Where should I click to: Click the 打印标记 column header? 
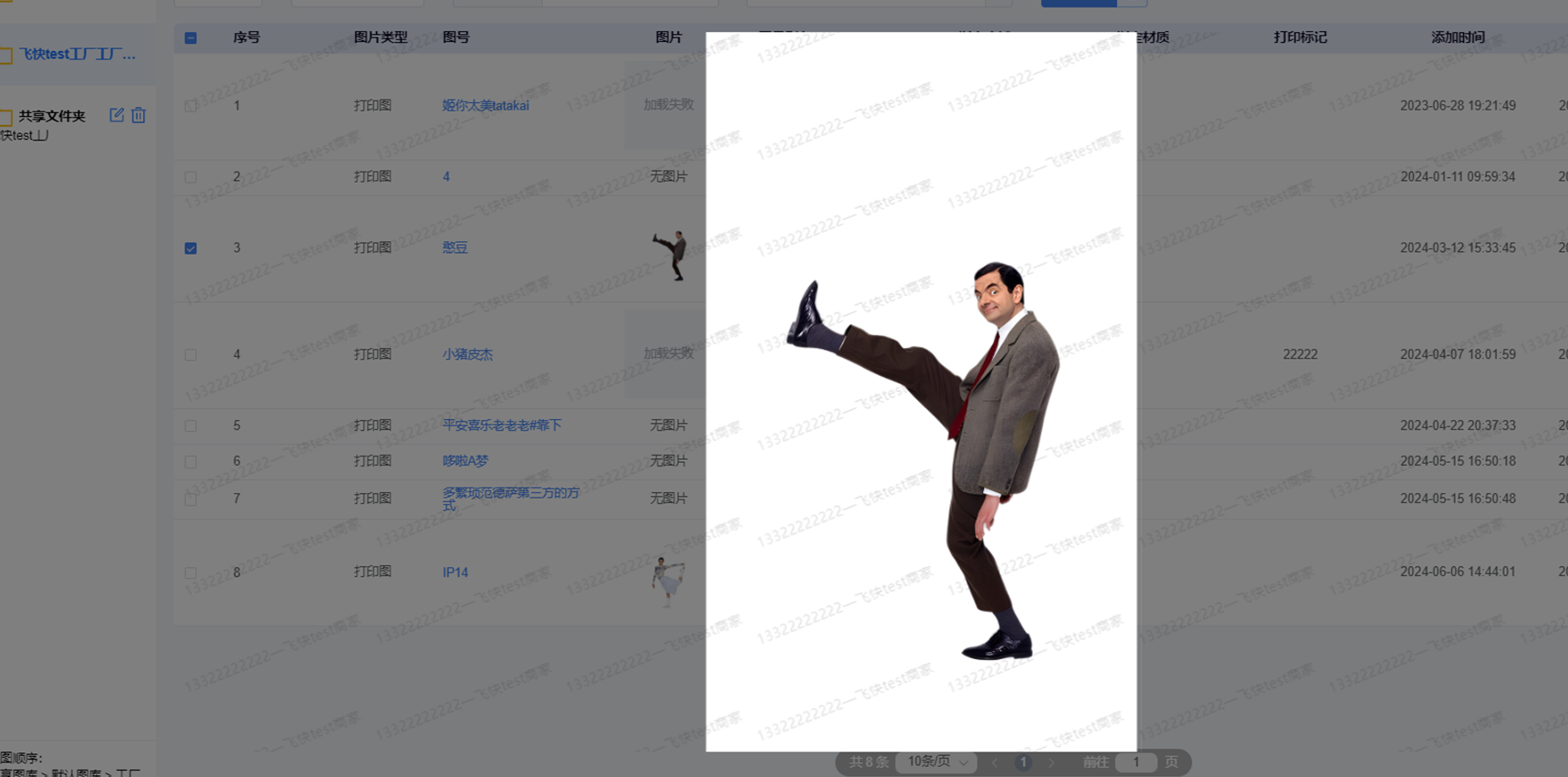pos(1301,37)
